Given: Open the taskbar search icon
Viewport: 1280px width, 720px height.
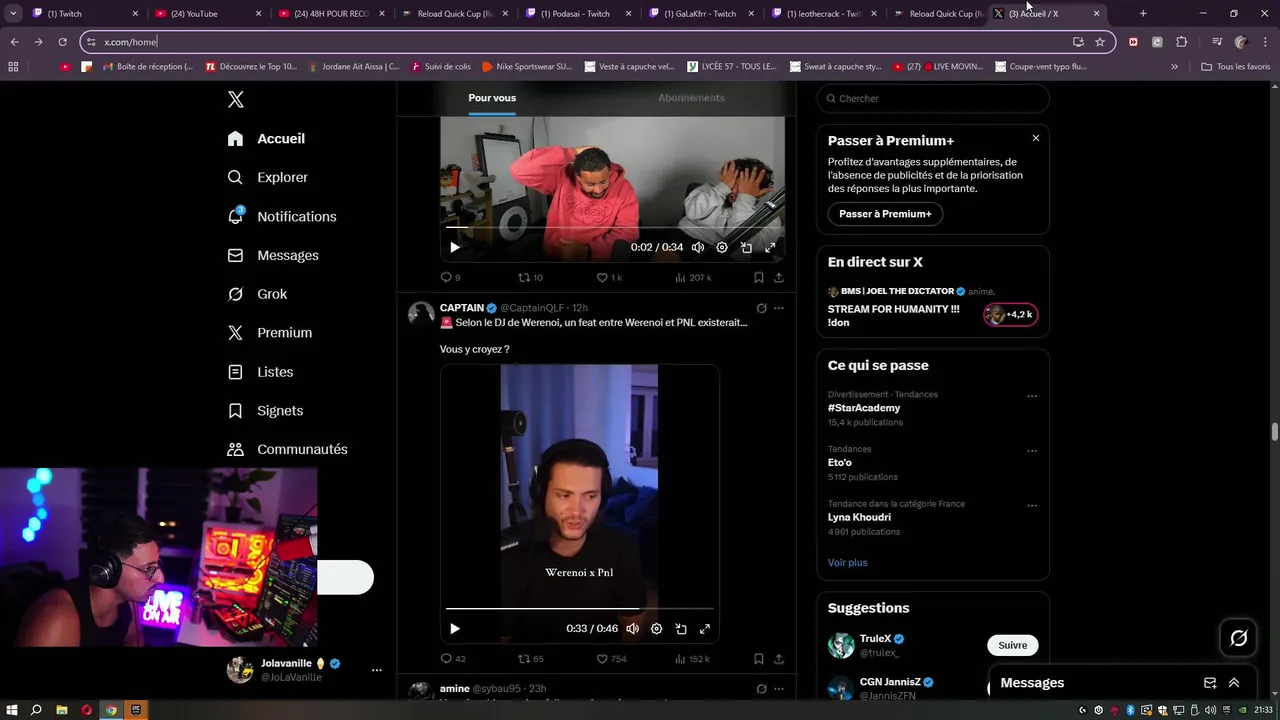Looking at the screenshot, I should point(36,710).
